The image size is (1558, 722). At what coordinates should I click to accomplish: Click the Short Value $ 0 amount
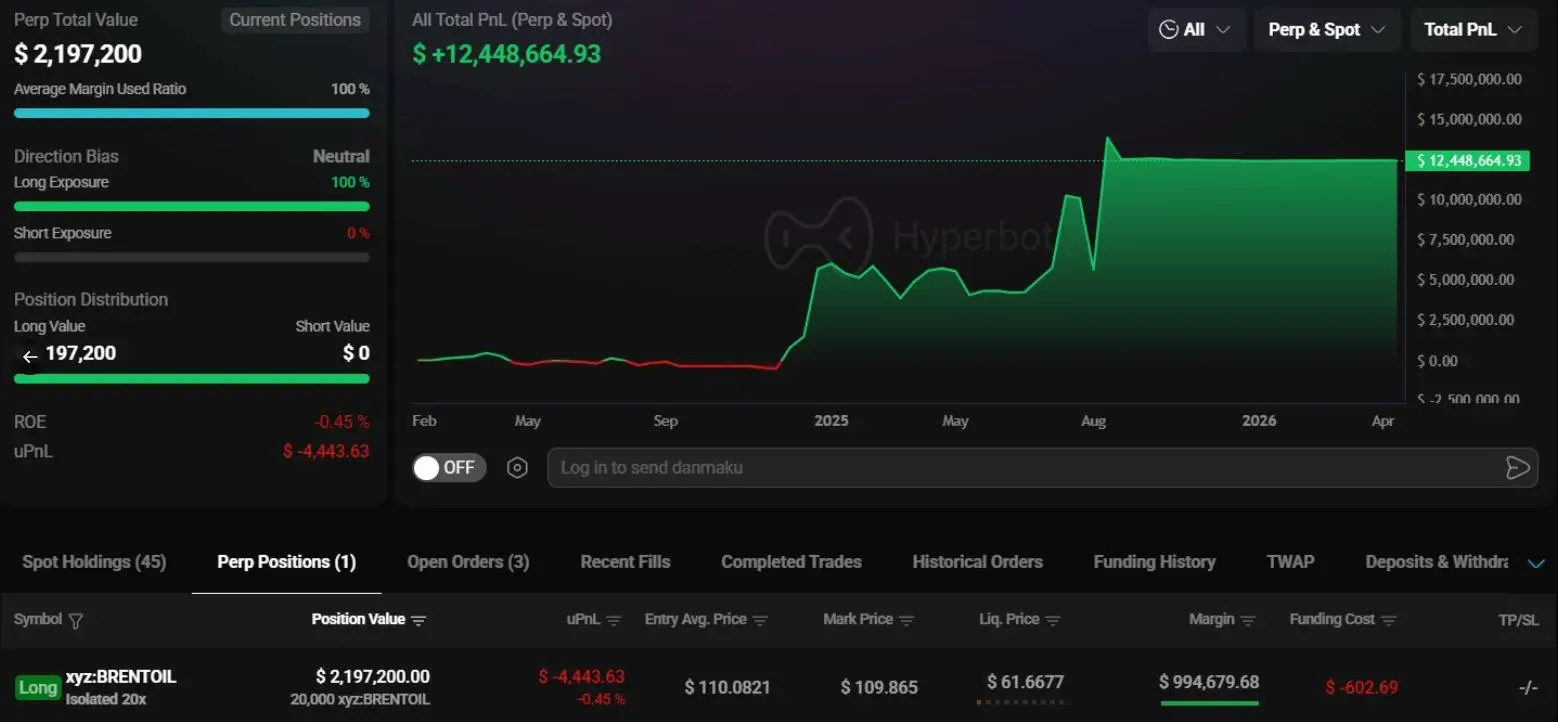356,353
